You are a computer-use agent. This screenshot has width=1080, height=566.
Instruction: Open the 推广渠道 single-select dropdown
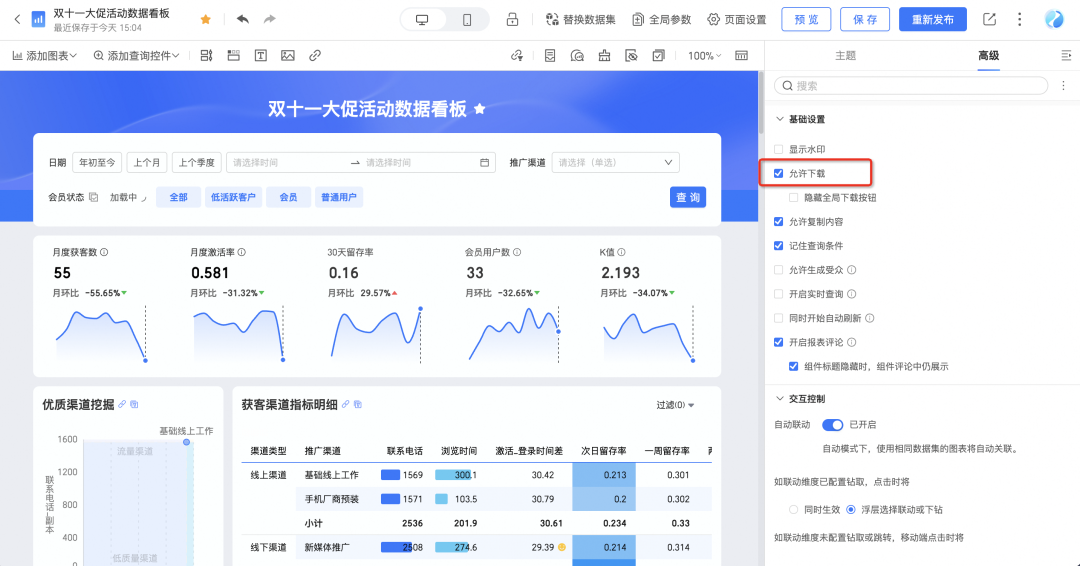click(615, 163)
